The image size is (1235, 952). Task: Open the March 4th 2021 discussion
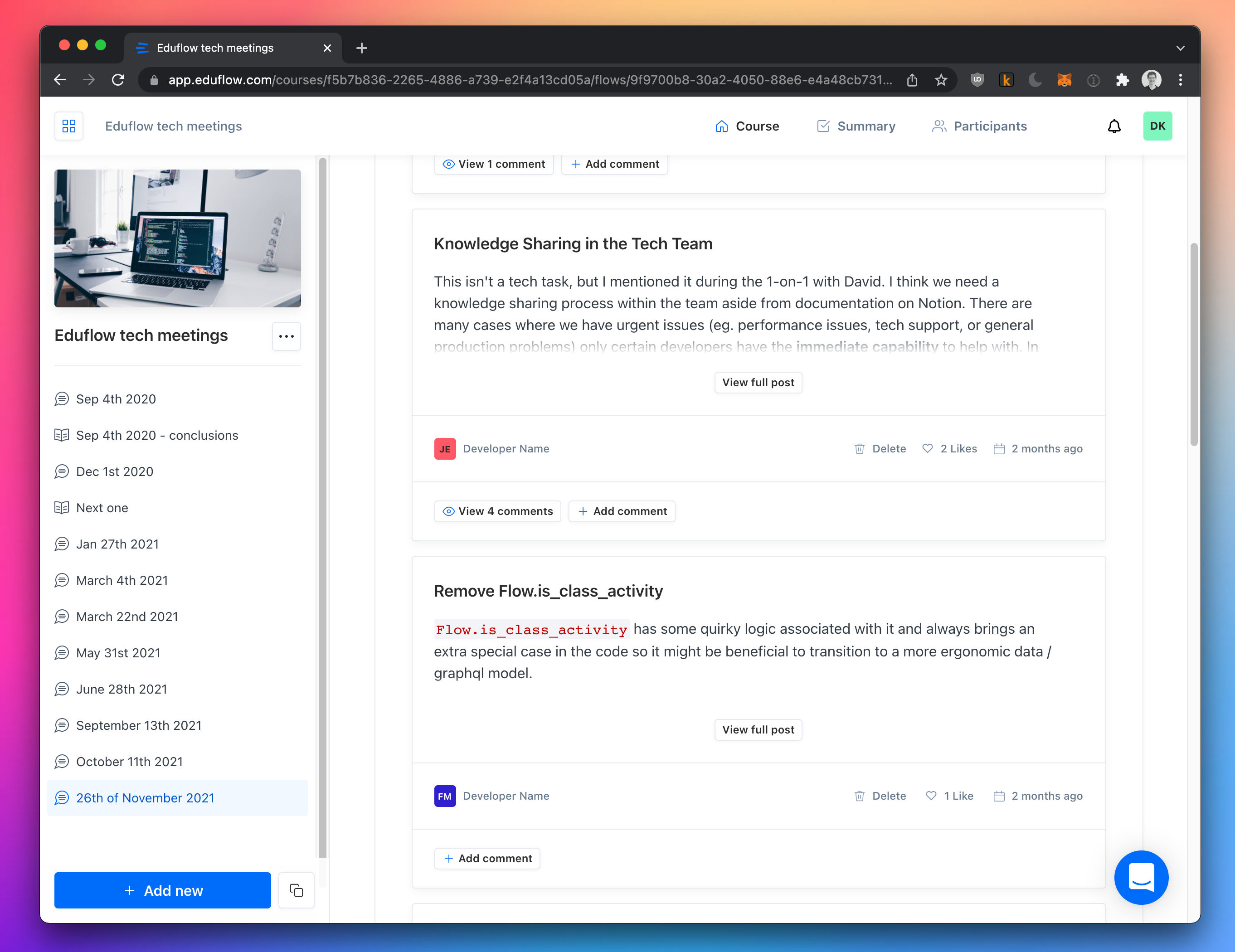[178, 580]
